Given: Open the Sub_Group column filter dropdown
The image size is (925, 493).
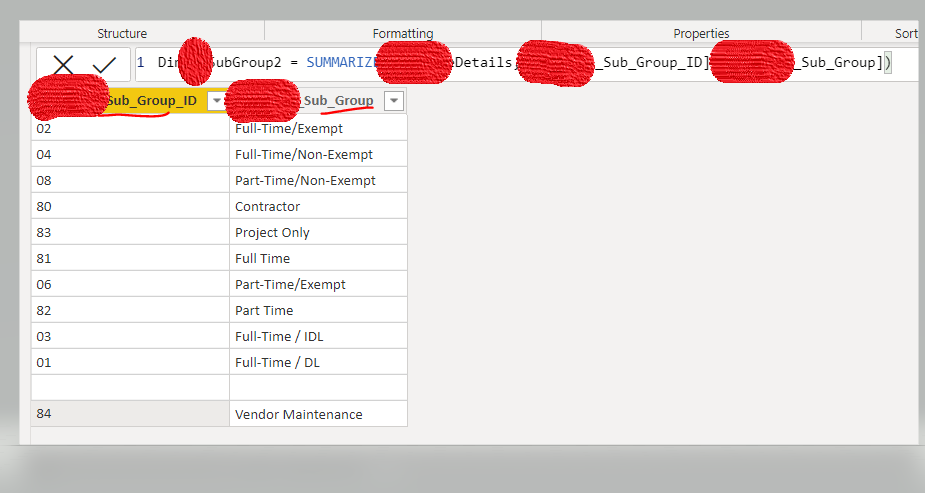Looking at the screenshot, I should [x=393, y=101].
